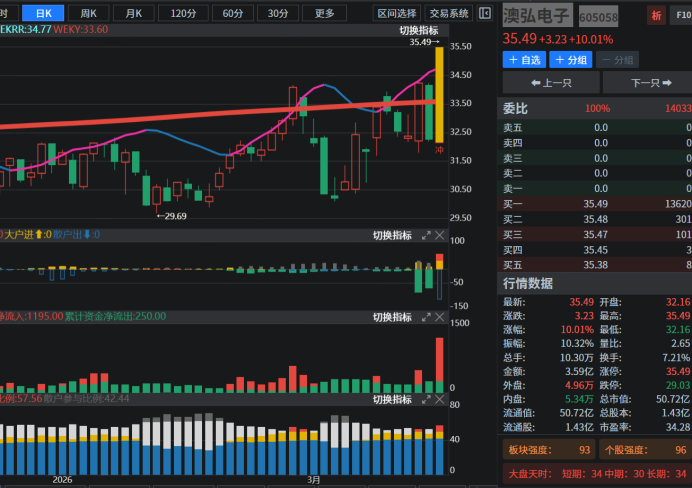Screen dimensions: 692x488
Task: Open 切换指标 on the 资金净流入 panel
Action: pos(392,317)
